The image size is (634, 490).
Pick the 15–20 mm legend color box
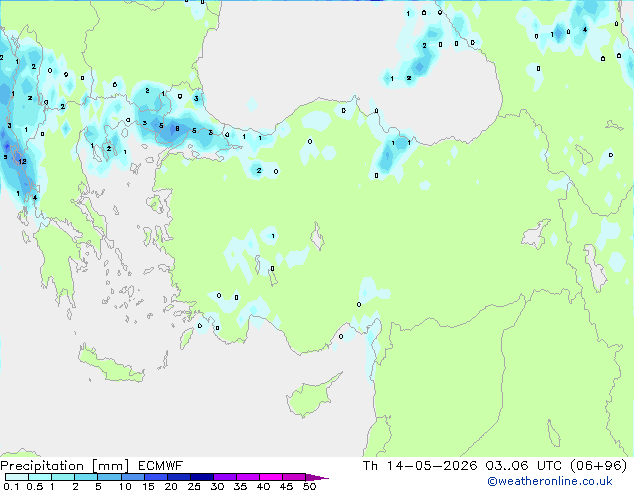click(155, 477)
